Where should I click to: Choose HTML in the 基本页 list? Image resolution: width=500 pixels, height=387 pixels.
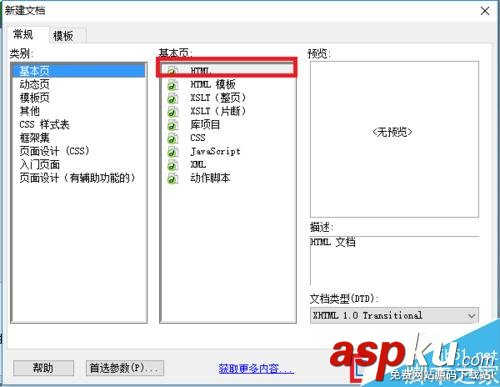click(x=201, y=71)
